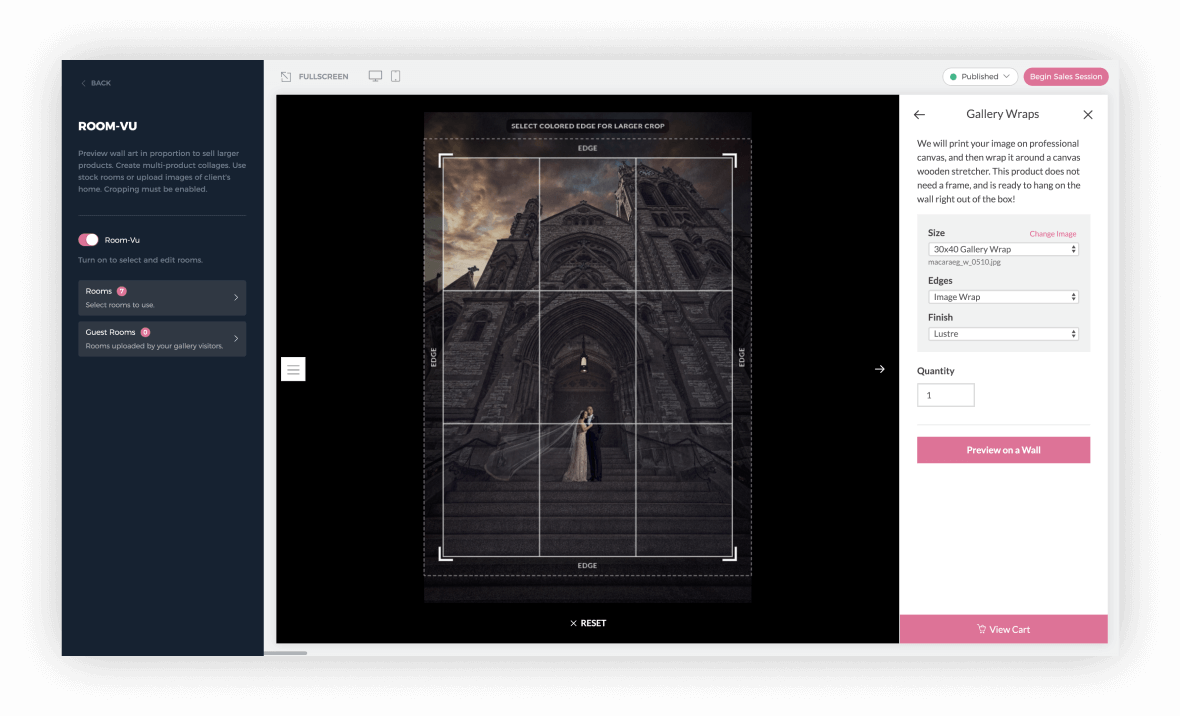Viewport: 1180px width, 716px height.
Task: Click the Rooms count badge
Action: click(122, 291)
